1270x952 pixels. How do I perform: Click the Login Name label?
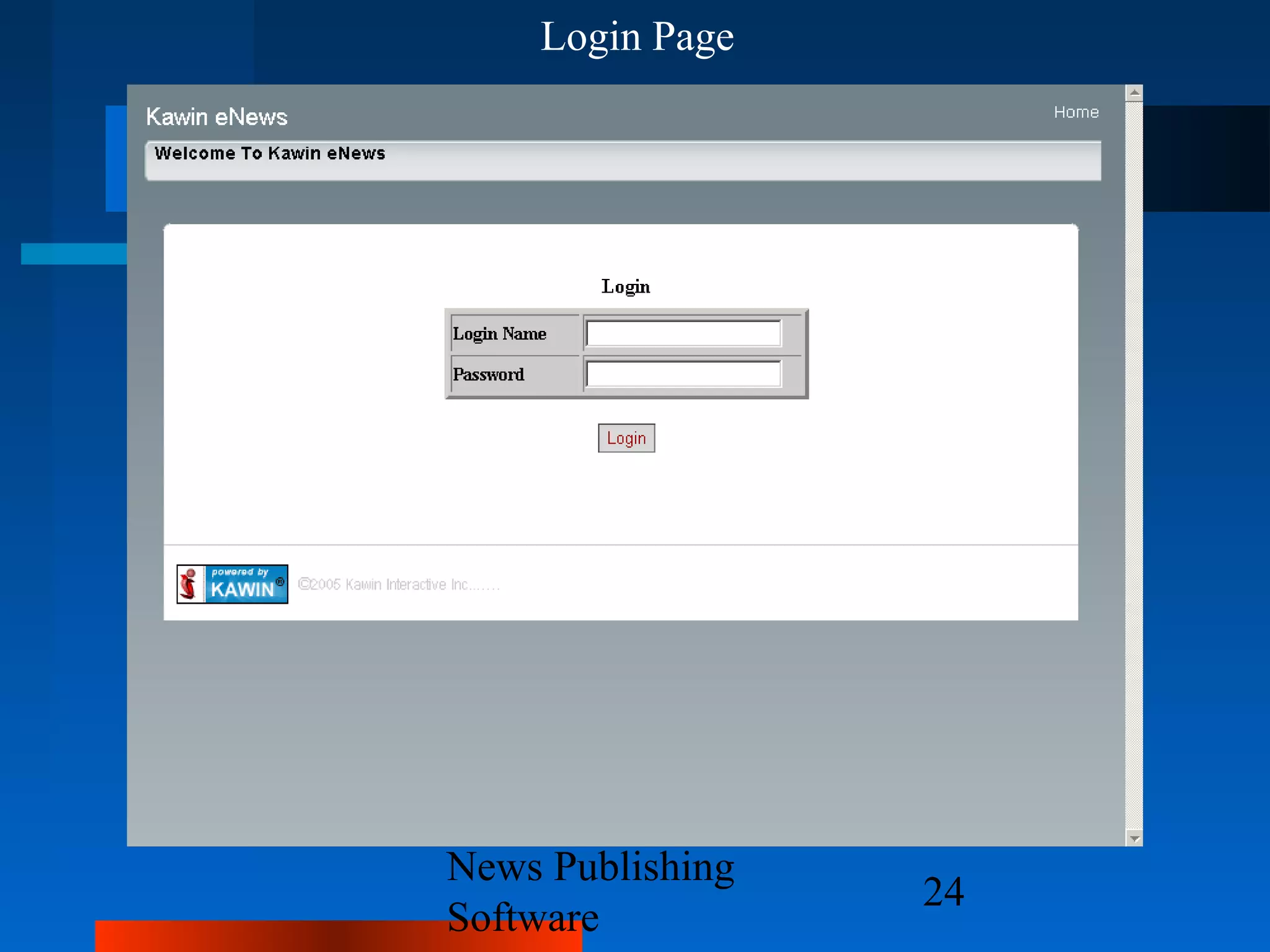point(499,333)
